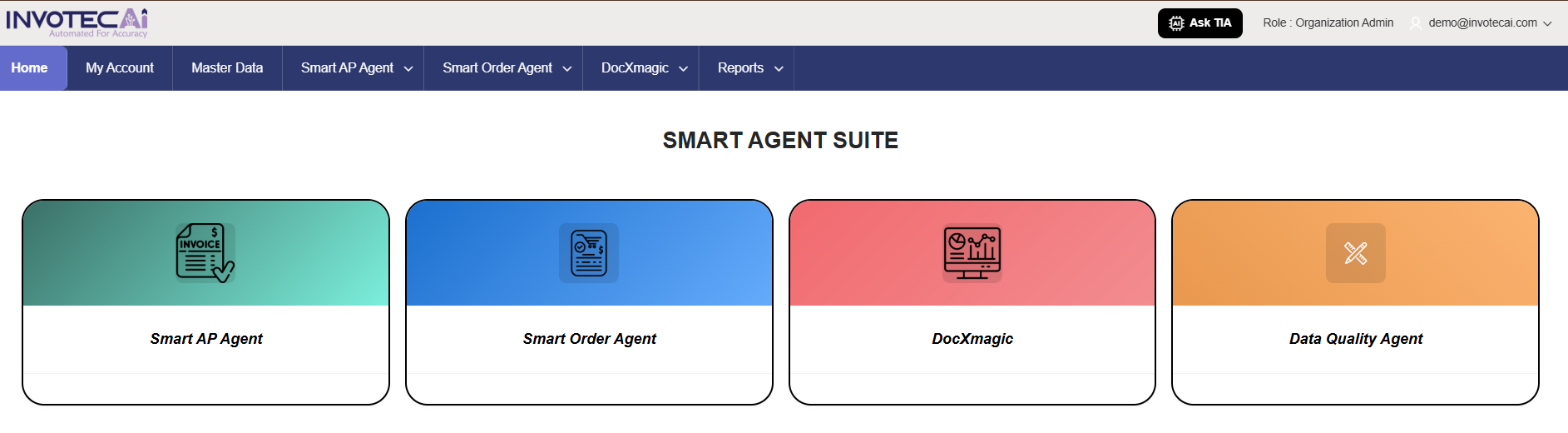Click the Smart Order Agent card title

point(589,339)
